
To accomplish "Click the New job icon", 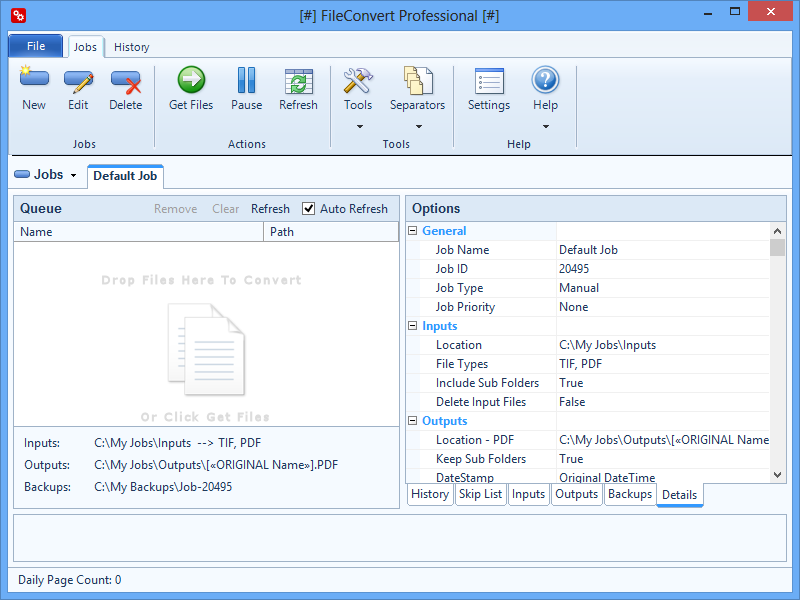I will [34, 79].
